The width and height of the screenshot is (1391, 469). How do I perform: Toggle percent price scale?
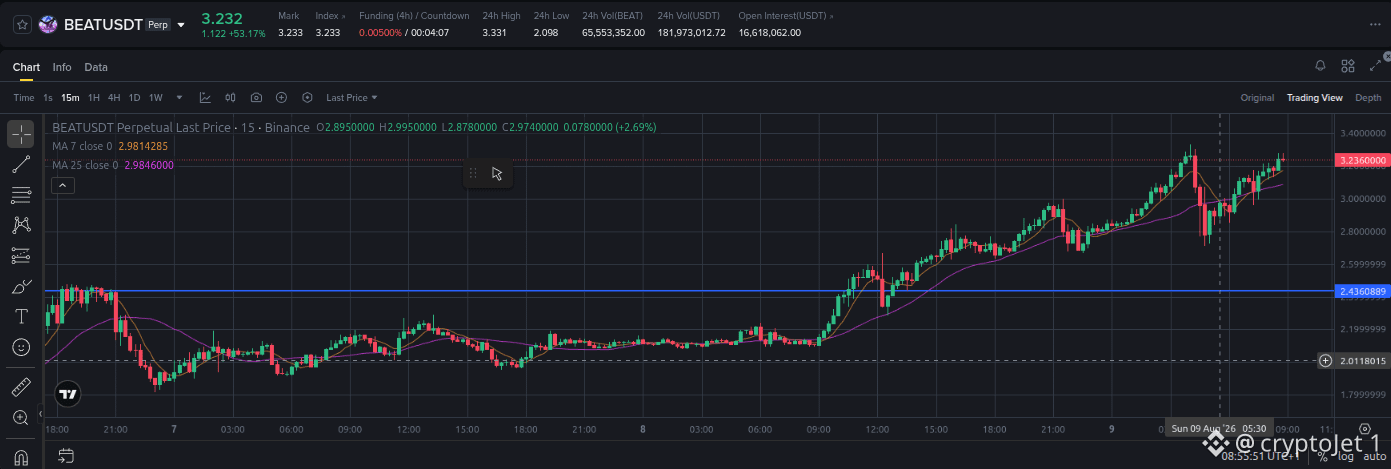click(x=1321, y=456)
